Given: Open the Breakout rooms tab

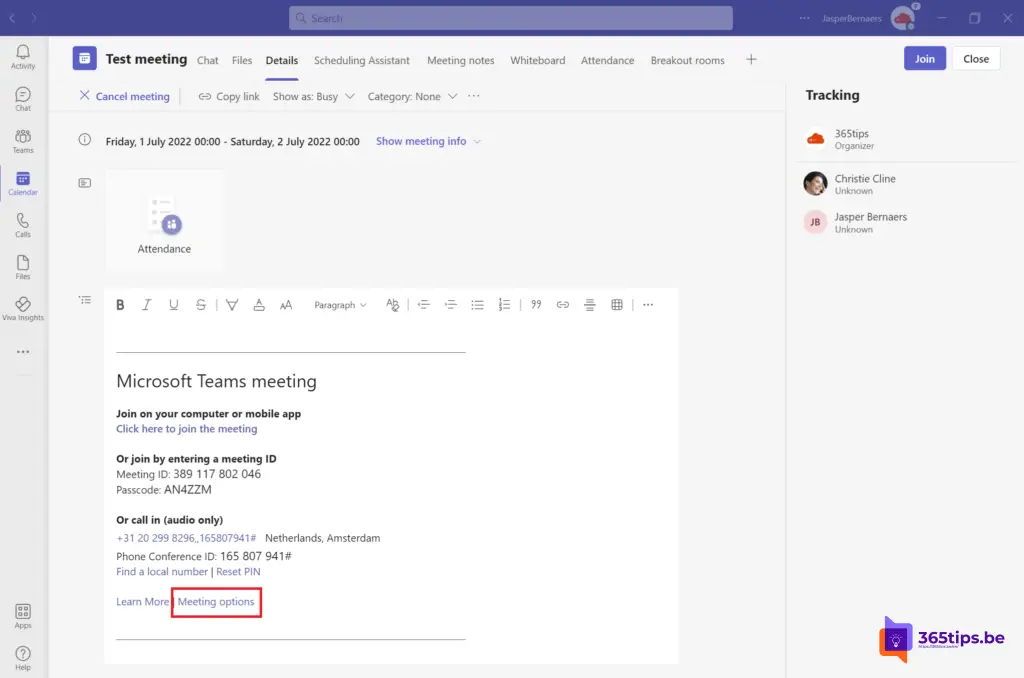Looking at the screenshot, I should [687, 60].
